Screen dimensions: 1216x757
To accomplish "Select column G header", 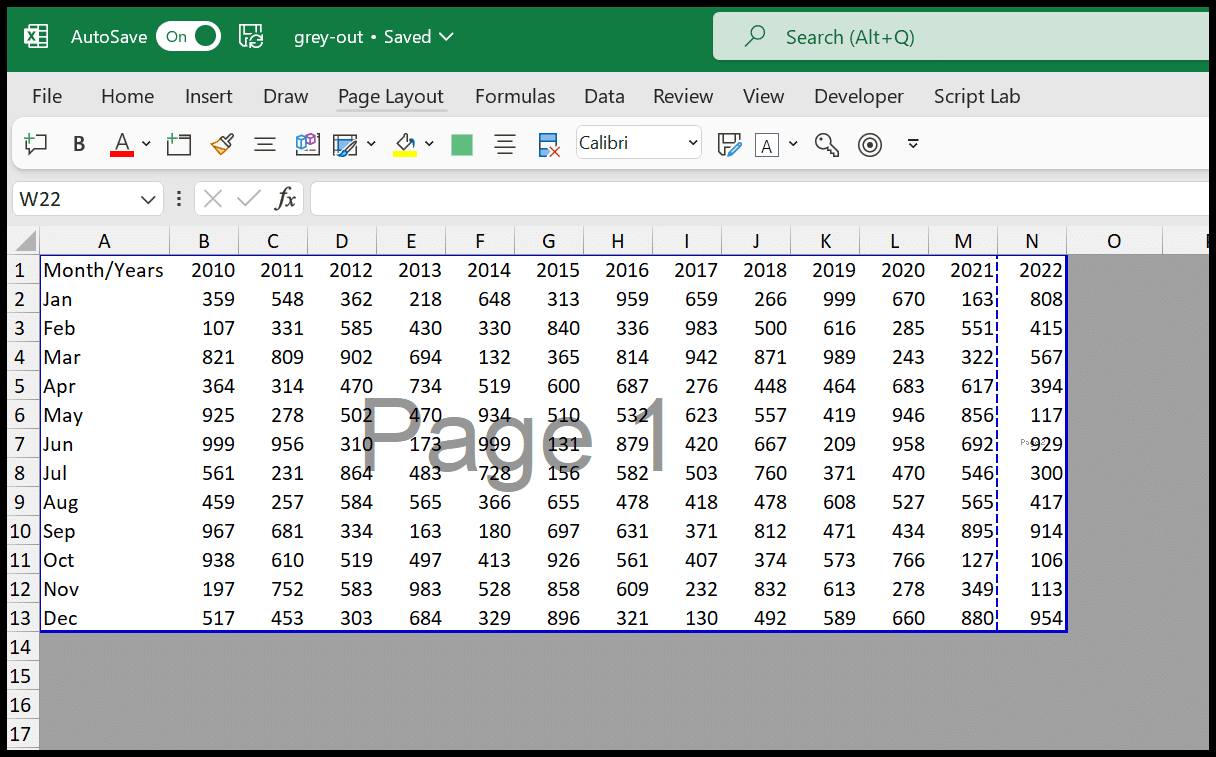I will [549, 241].
